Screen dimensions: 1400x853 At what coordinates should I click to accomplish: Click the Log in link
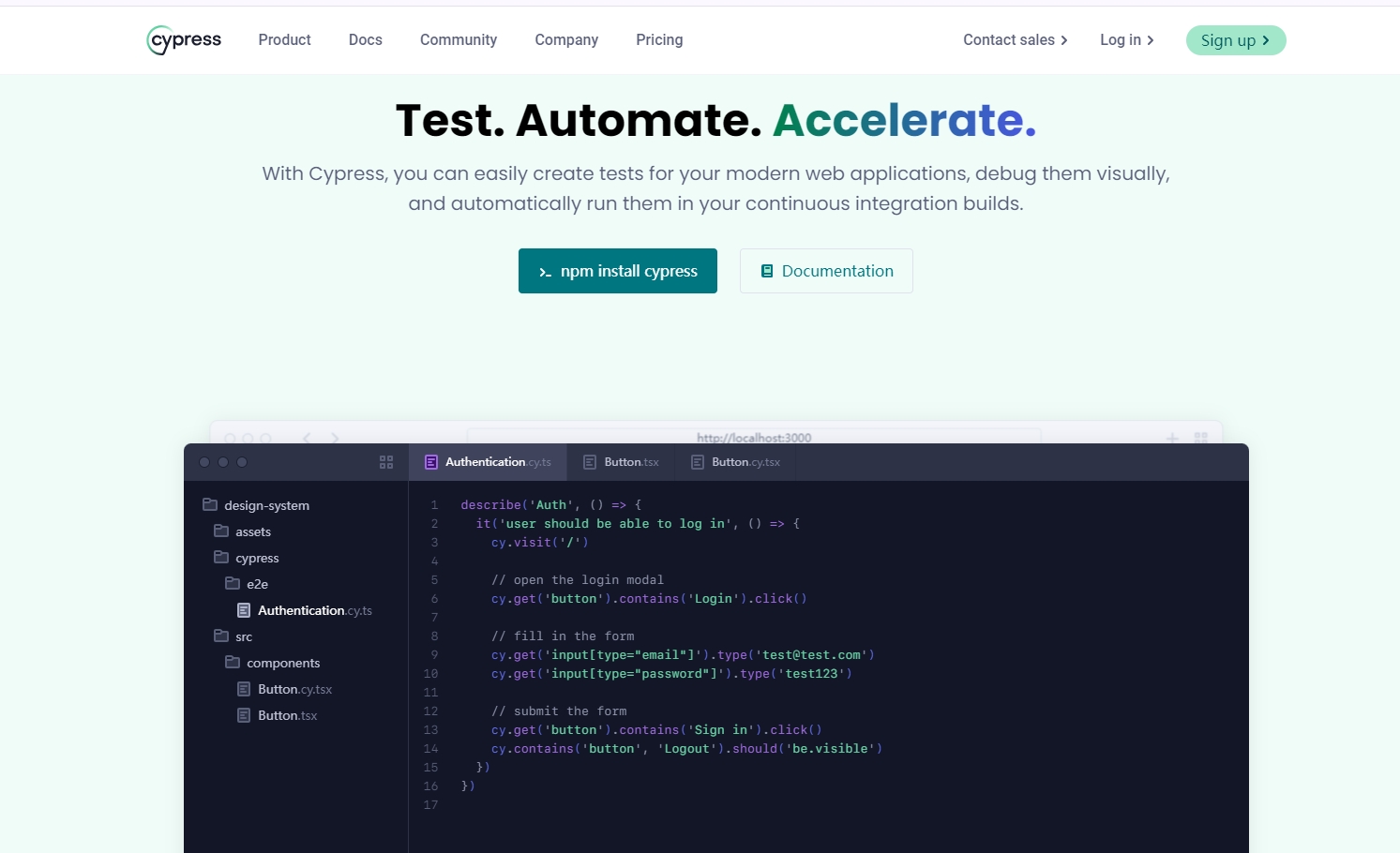1127,40
